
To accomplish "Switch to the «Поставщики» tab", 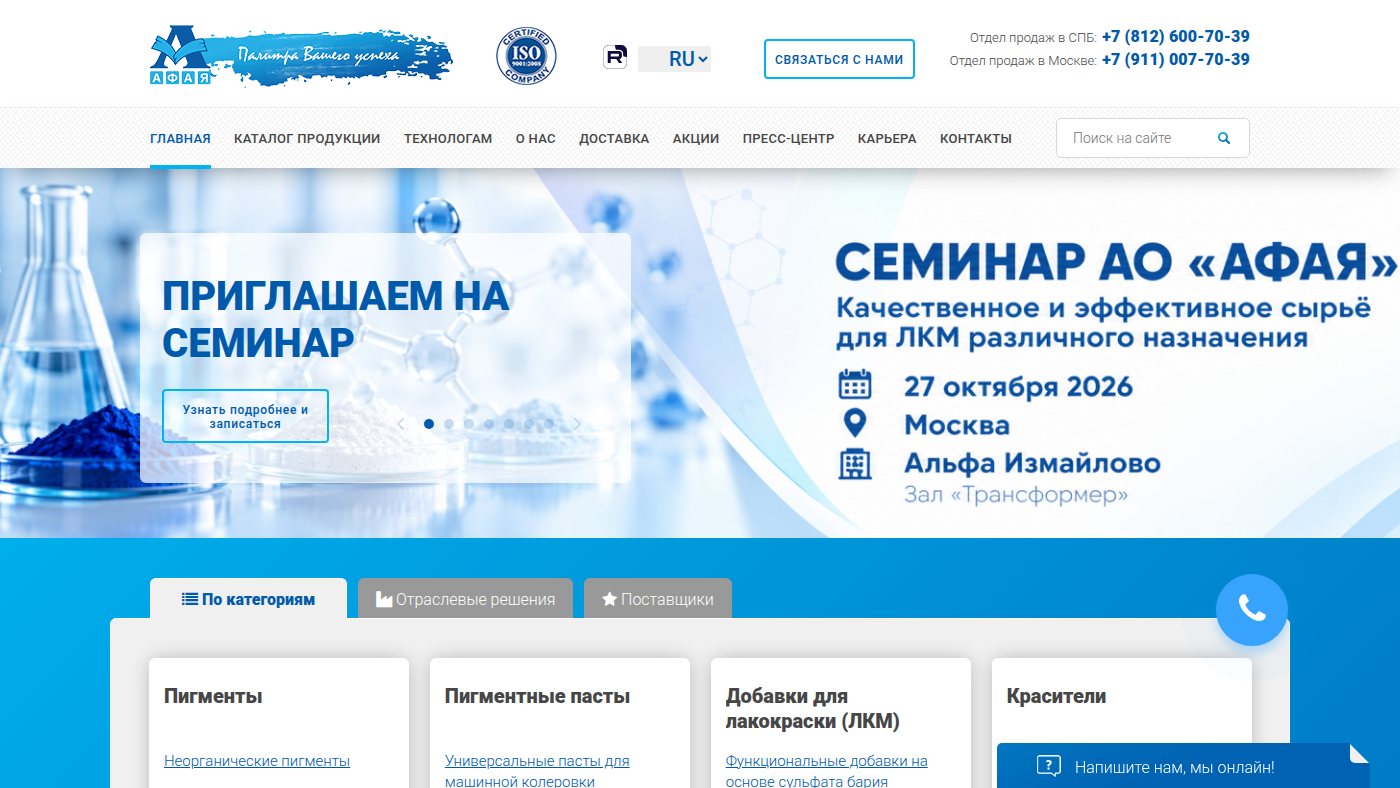I will coord(658,599).
